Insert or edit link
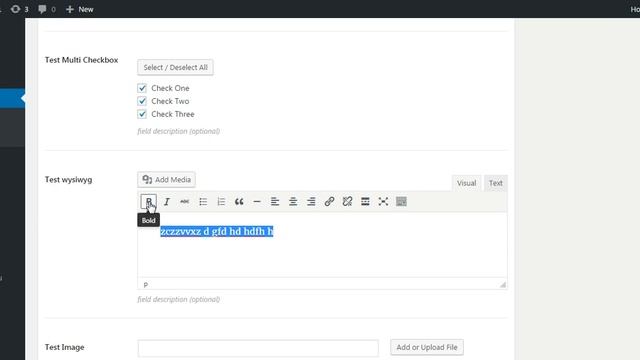 (x=329, y=201)
